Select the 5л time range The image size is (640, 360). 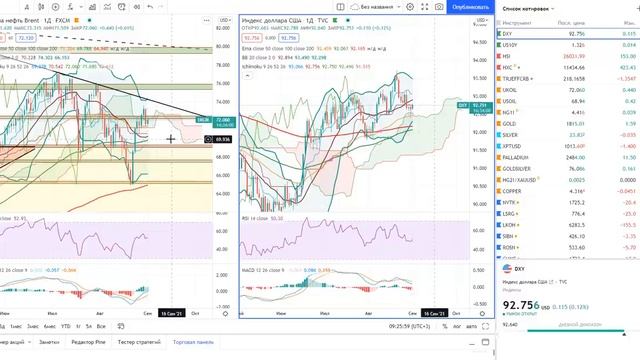(x=89, y=326)
